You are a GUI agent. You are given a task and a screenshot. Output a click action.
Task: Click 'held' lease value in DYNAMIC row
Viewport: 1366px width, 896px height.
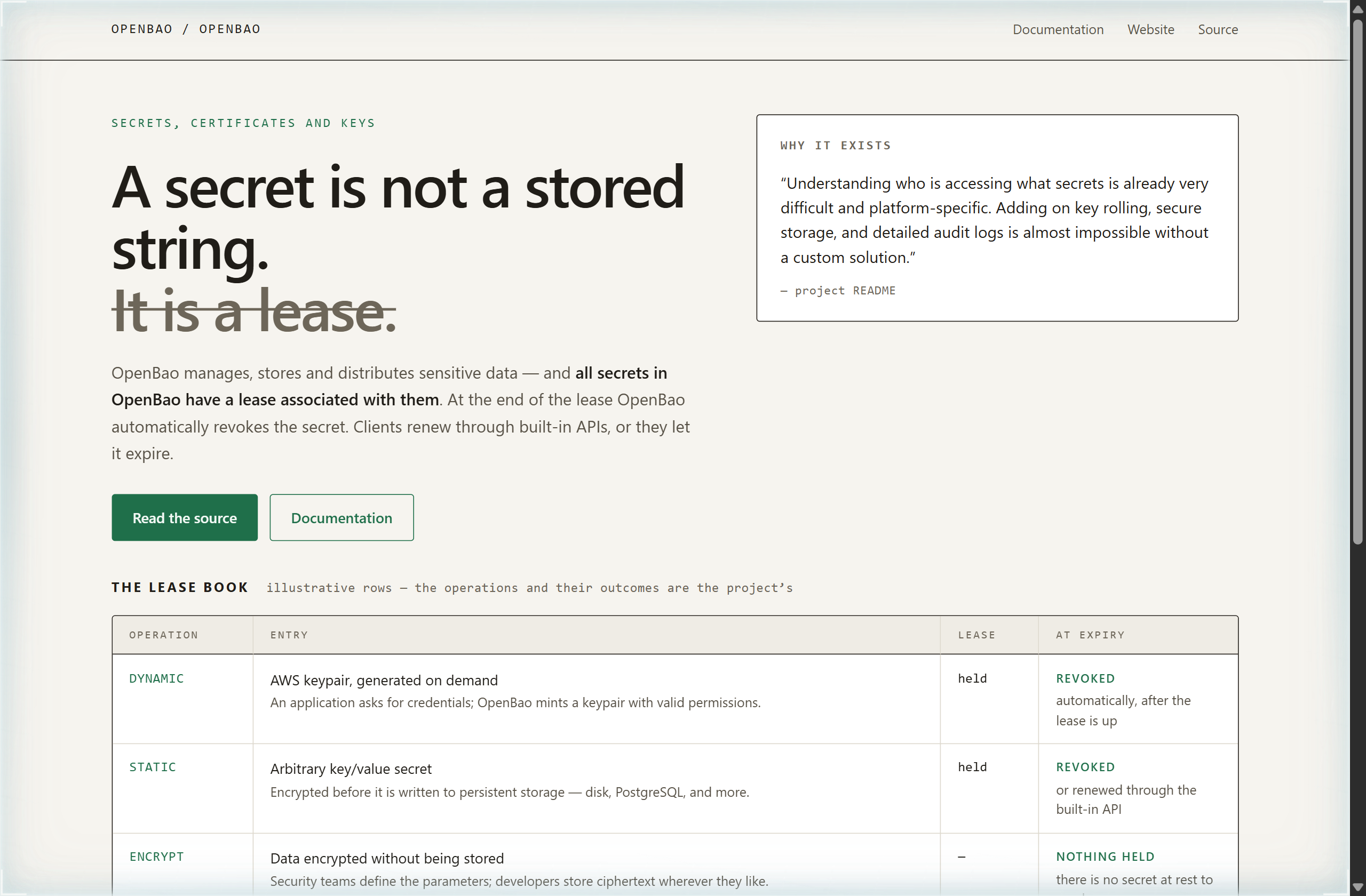pos(972,678)
